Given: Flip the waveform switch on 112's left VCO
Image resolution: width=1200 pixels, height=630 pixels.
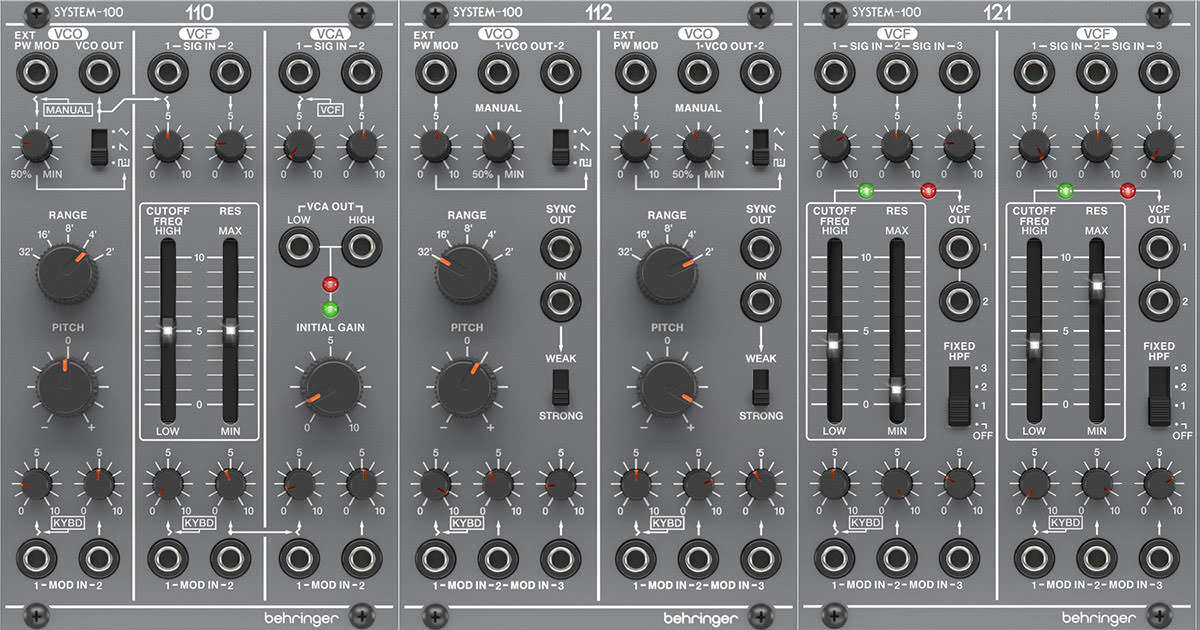Looking at the screenshot, I should click(x=560, y=146).
